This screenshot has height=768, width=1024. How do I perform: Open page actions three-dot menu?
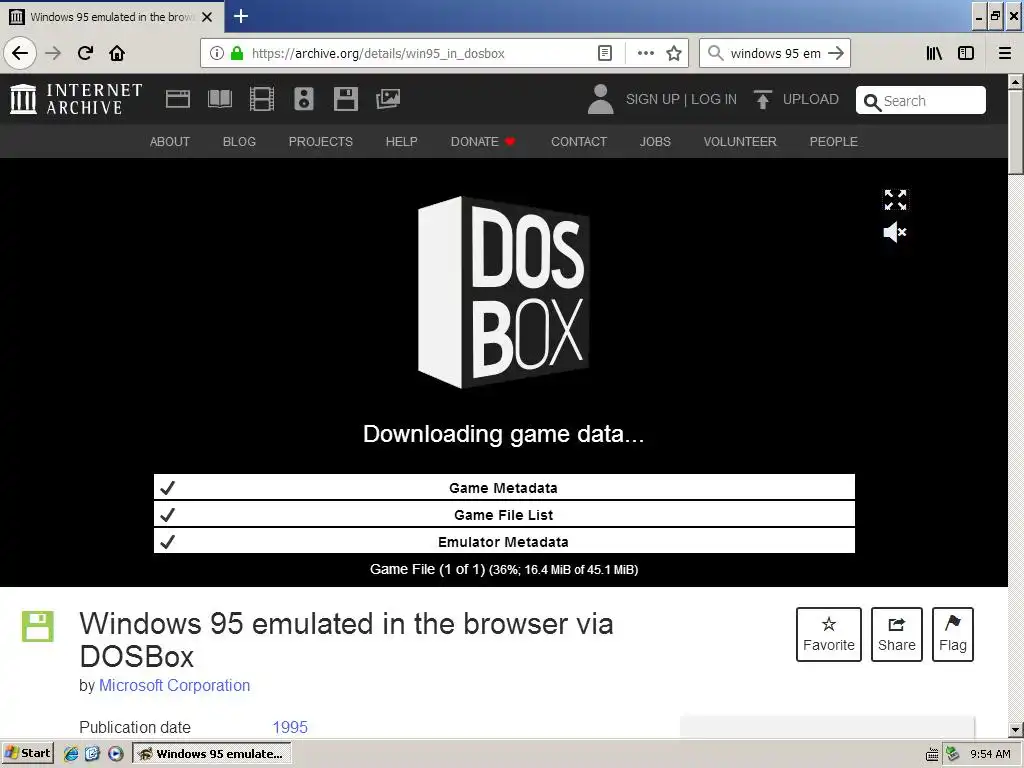(645, 53)
